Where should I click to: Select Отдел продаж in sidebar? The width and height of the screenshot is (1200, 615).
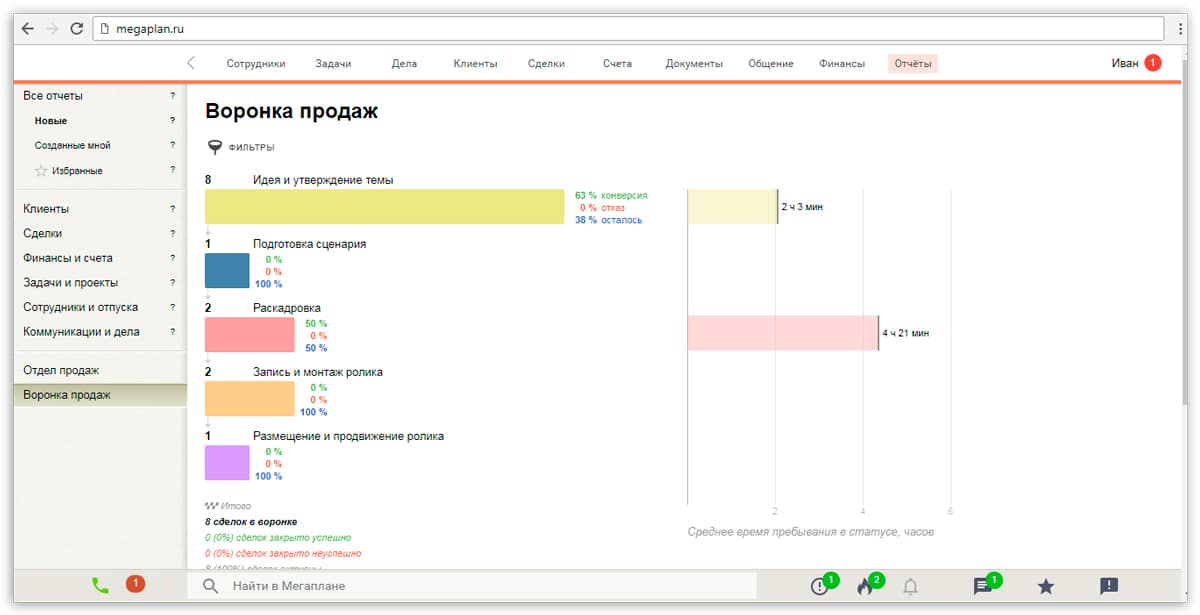[x=61, y=371]
